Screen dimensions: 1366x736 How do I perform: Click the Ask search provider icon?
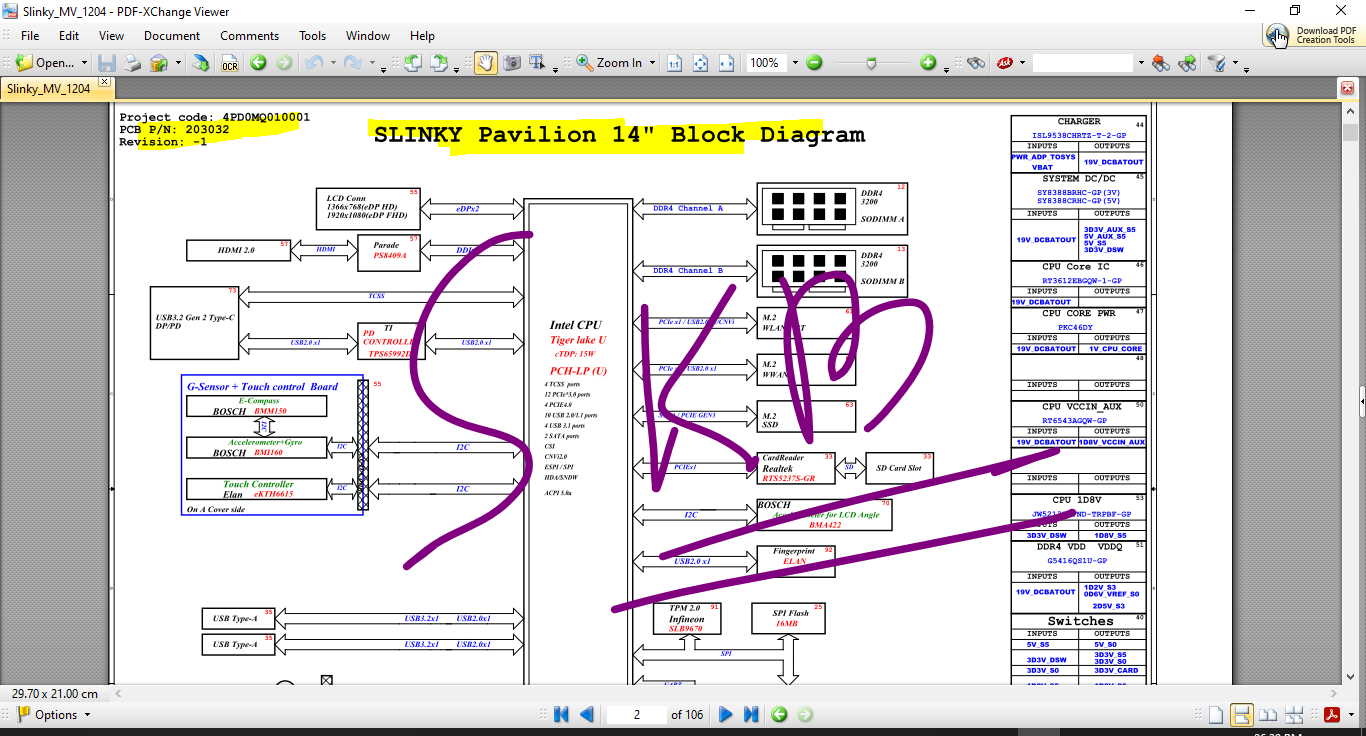pyautogui.click(x=1004, y=63)
